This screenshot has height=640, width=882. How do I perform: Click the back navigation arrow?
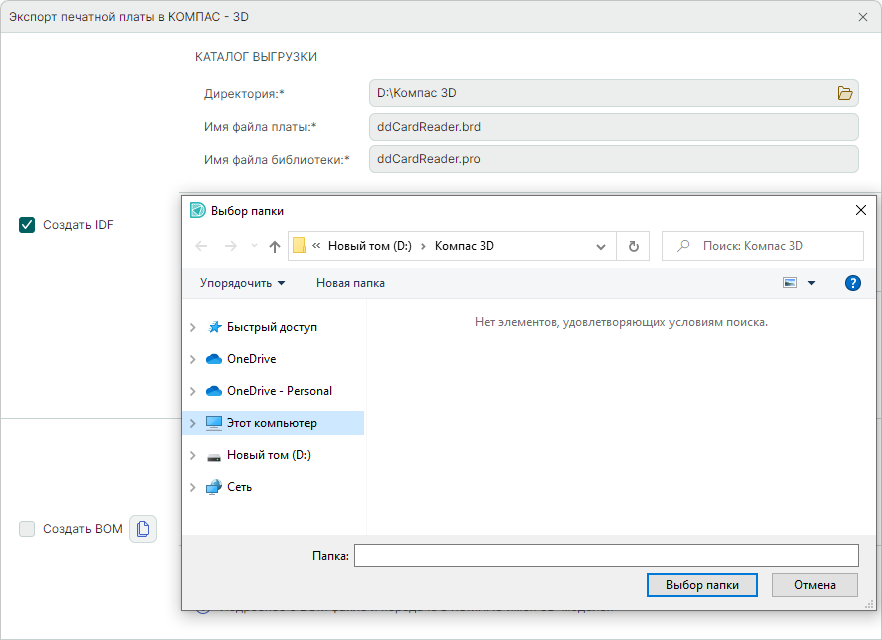click(x=201, y=246)
